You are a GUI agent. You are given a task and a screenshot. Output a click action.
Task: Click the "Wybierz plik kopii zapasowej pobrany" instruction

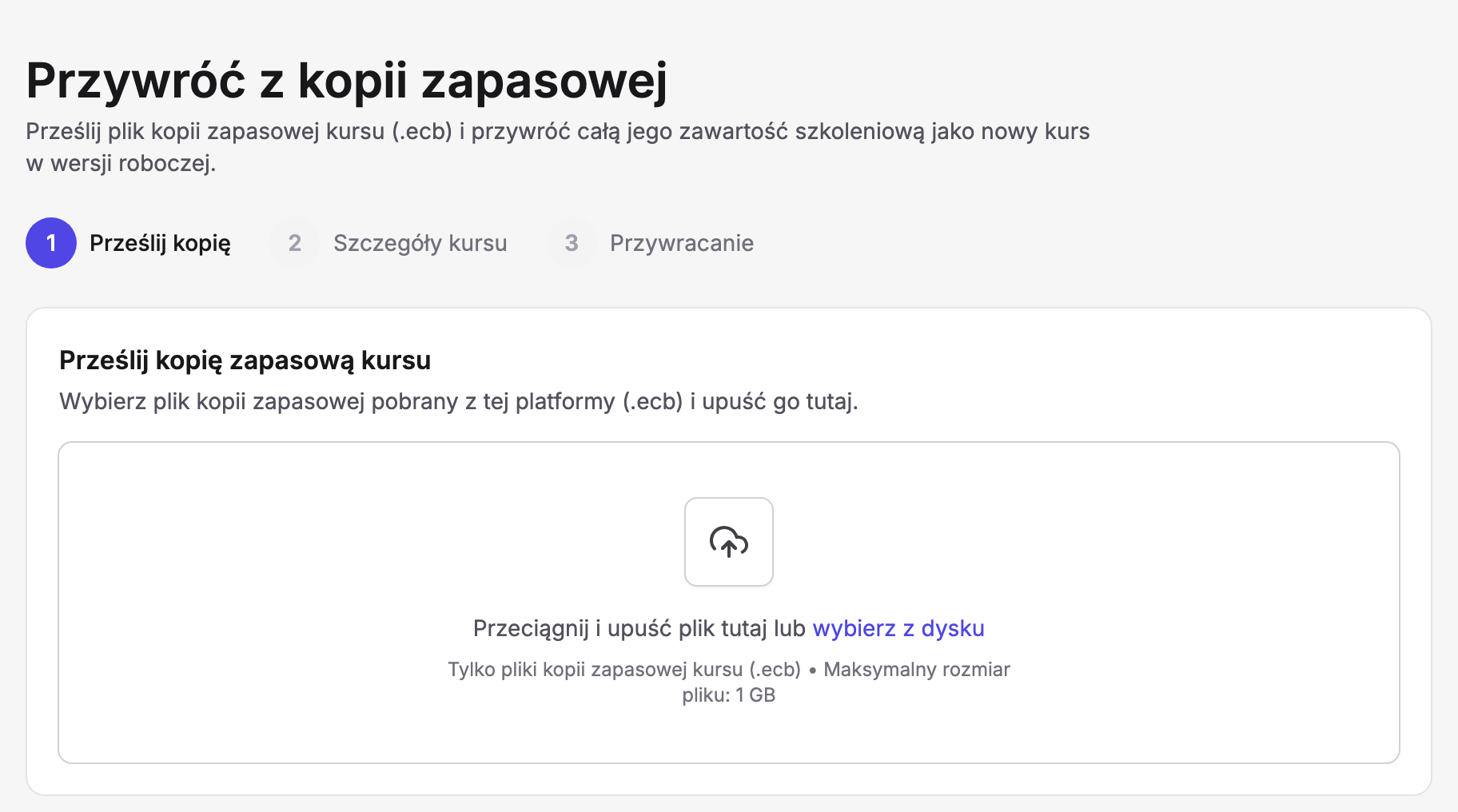click(459, 401)
